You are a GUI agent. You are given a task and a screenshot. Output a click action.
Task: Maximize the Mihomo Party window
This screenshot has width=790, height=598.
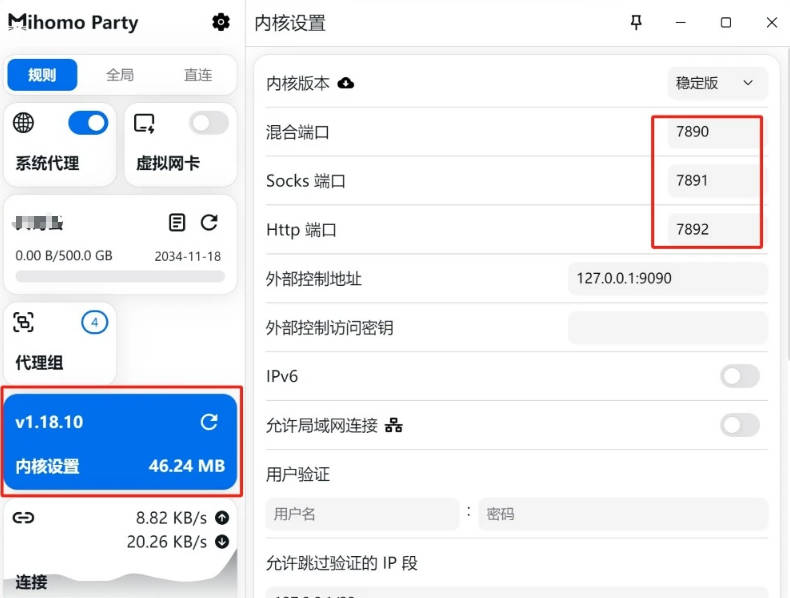[x=726, y=23]
